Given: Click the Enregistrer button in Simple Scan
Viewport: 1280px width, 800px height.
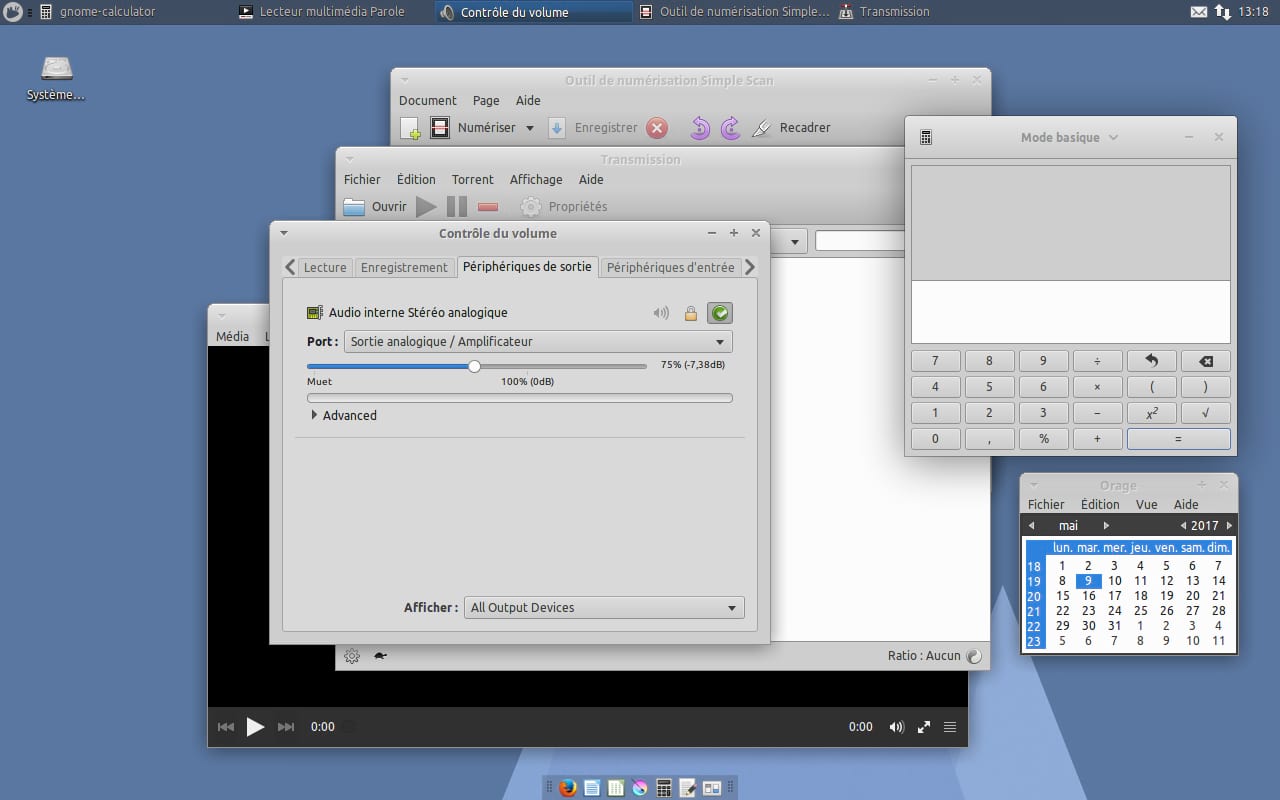Looking at the screenshot, I should coord(594,128).
